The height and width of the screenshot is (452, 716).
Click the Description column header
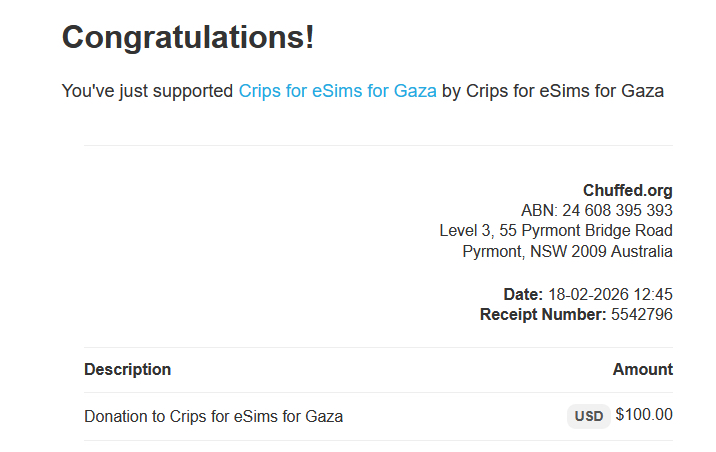coord(127,369)
